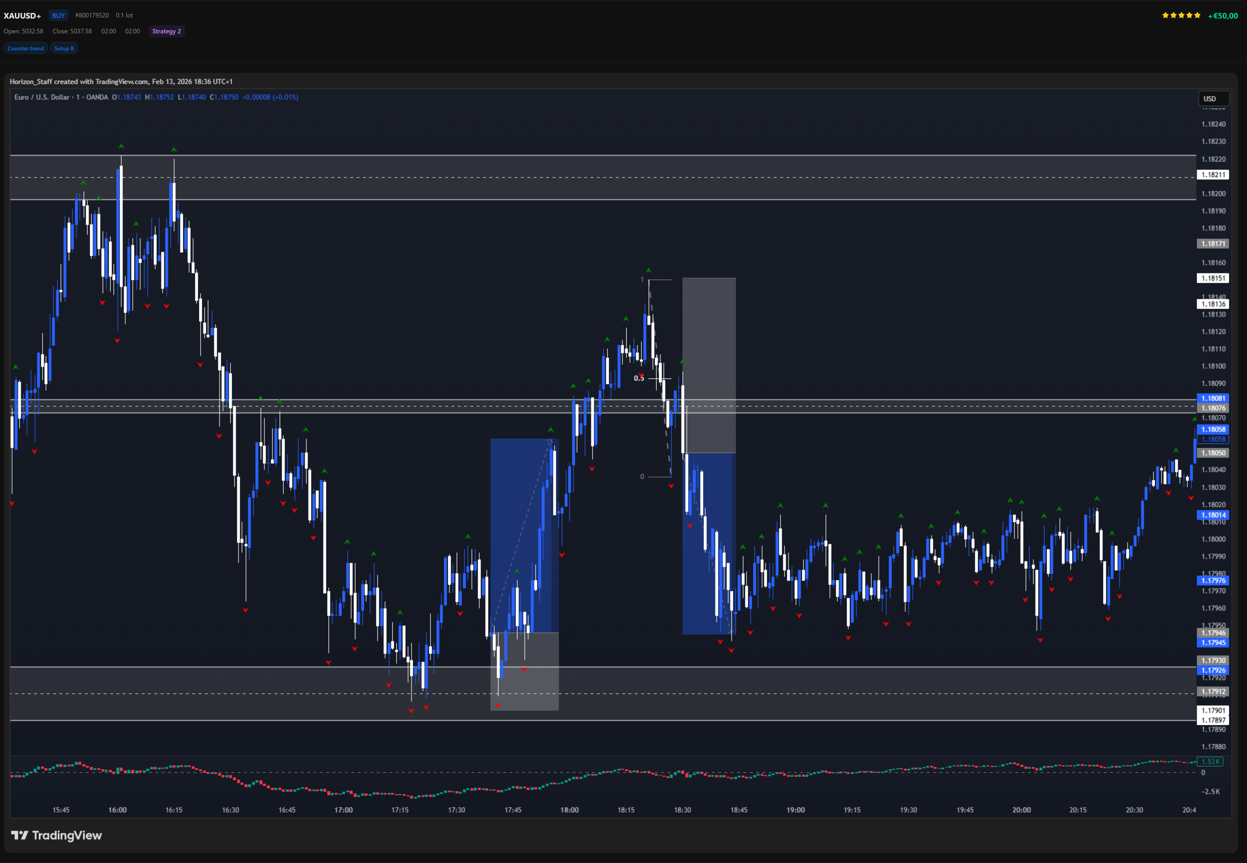Click the +€50,00 profit amount

pos(1222,15)
